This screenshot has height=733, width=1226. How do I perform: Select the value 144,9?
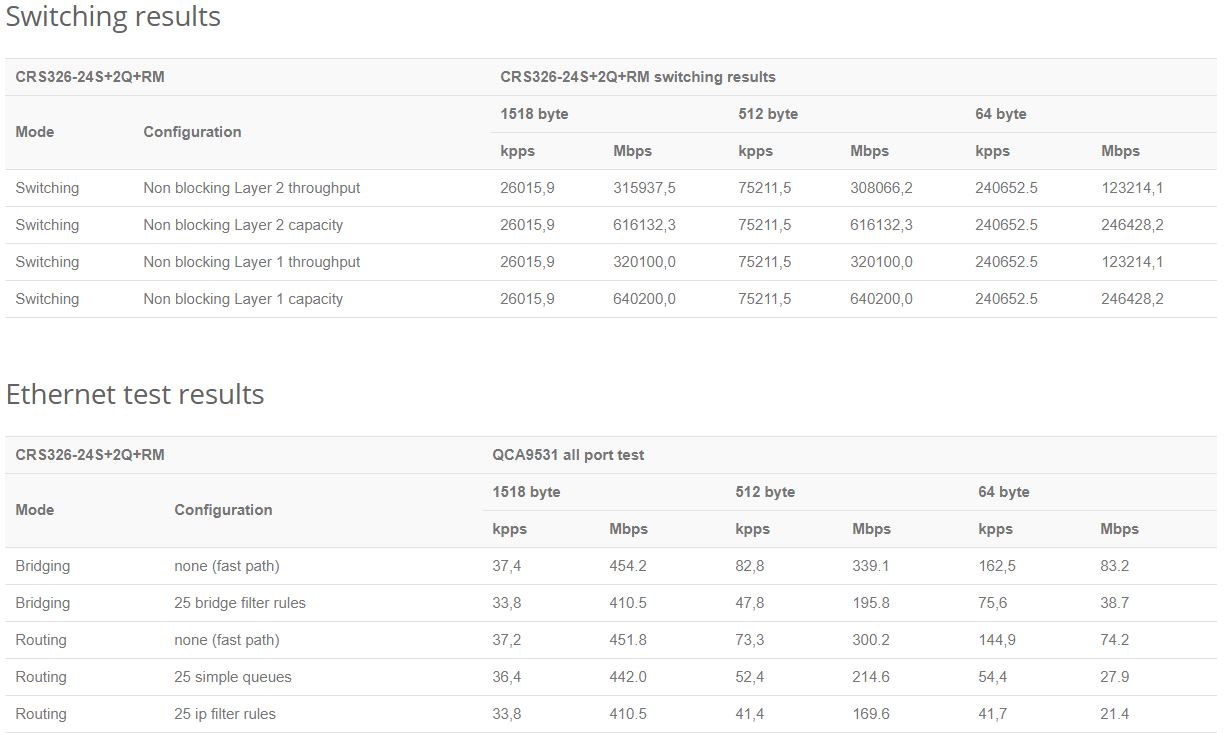(997, 640)
